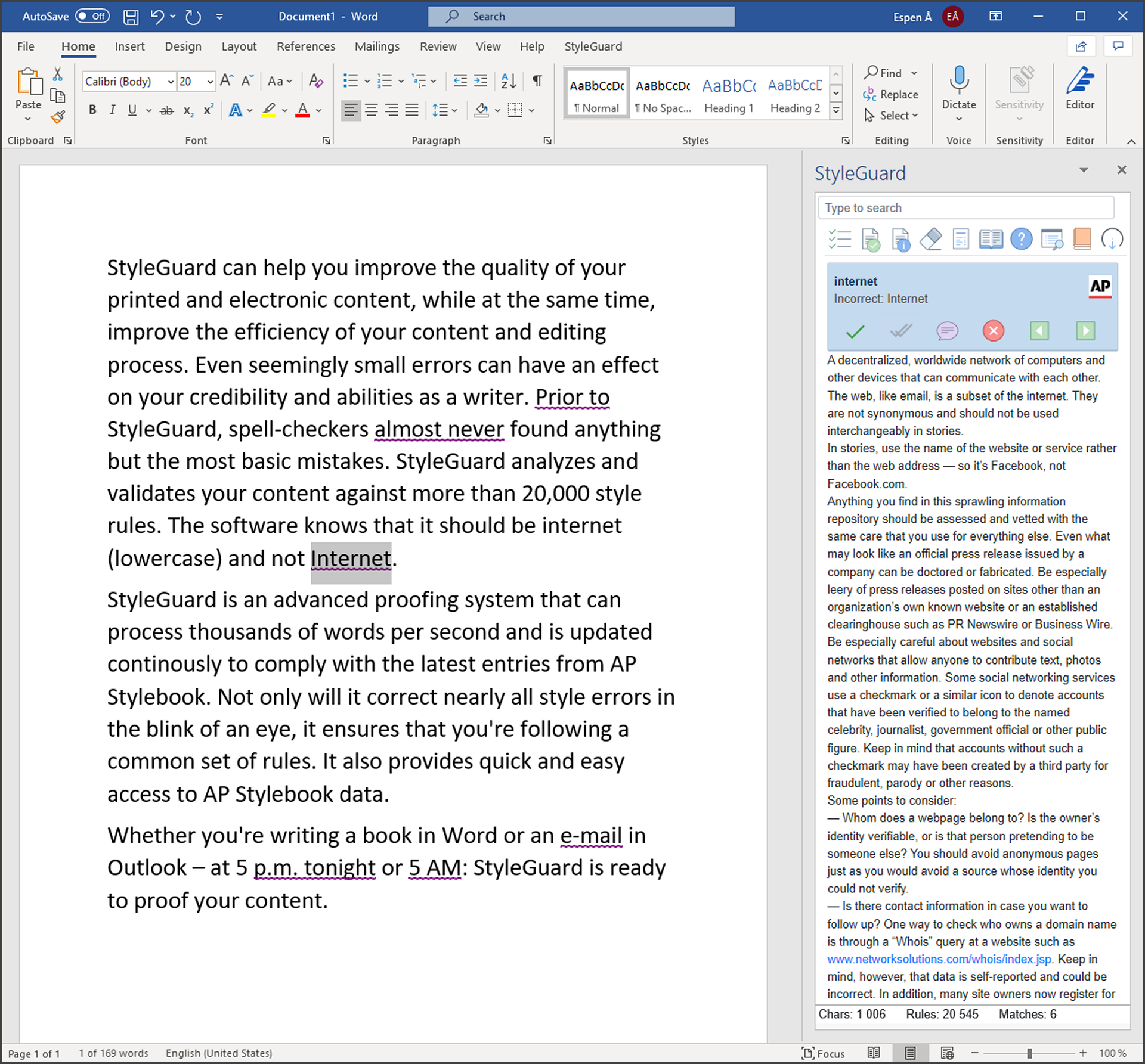1145x1064 pixels.
Task: Click the Sort A-Z icon
Action: (509, 80)
